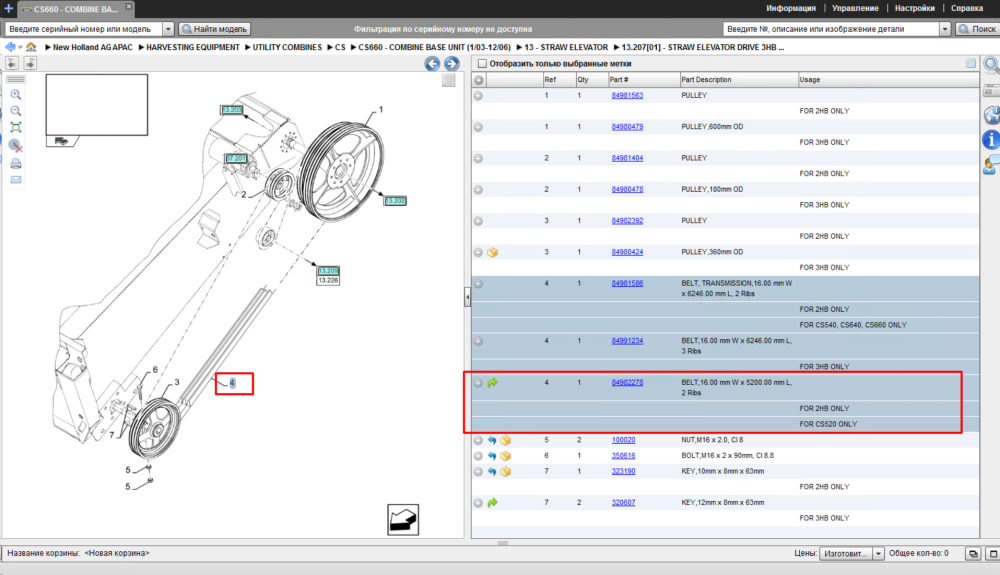Click the home icon in breadcrumb
Image resolution: width=1000 pixels, height=575 pixels.
pos(31,47)
